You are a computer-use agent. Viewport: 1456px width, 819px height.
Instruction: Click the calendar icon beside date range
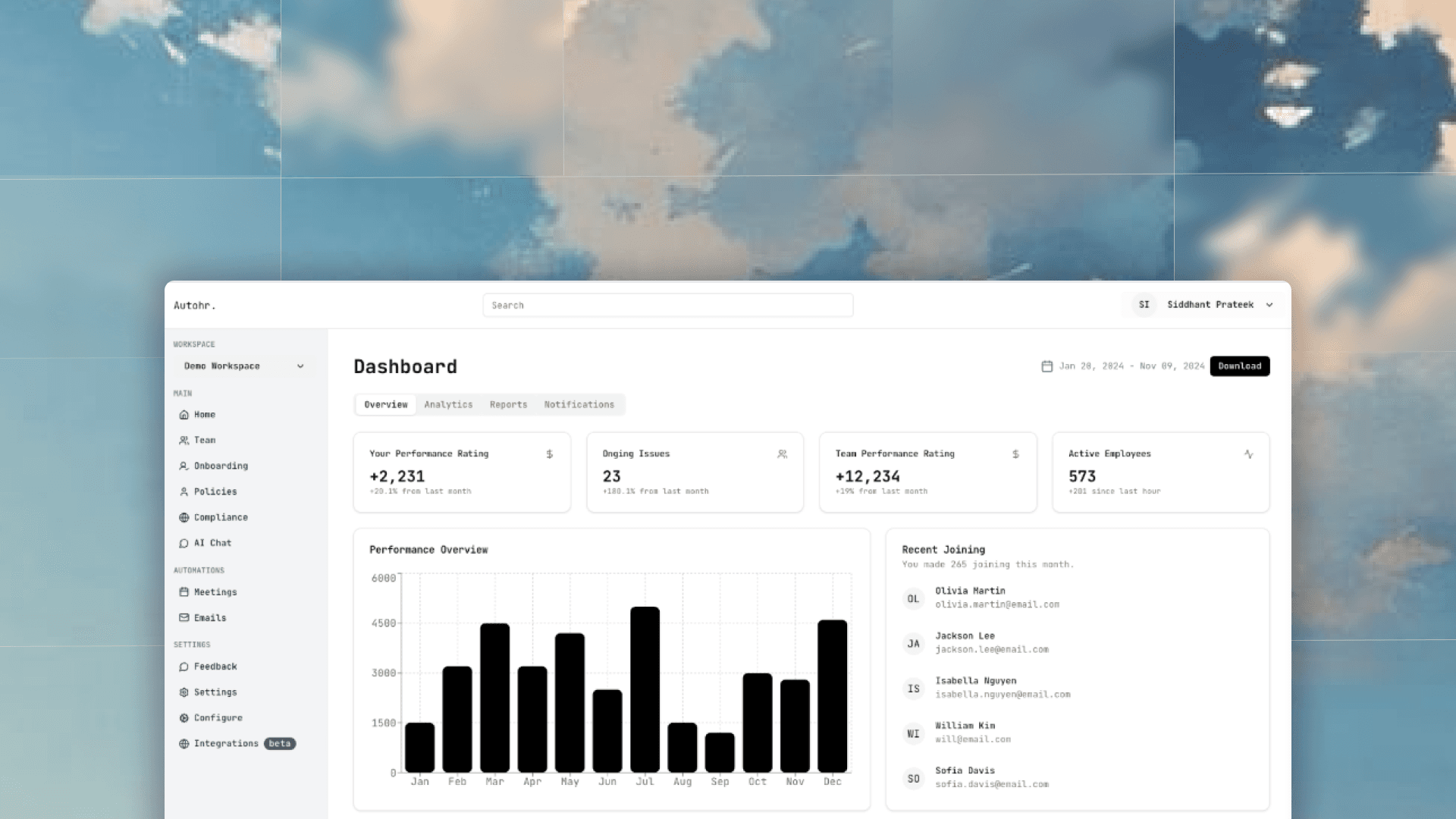1046,366
